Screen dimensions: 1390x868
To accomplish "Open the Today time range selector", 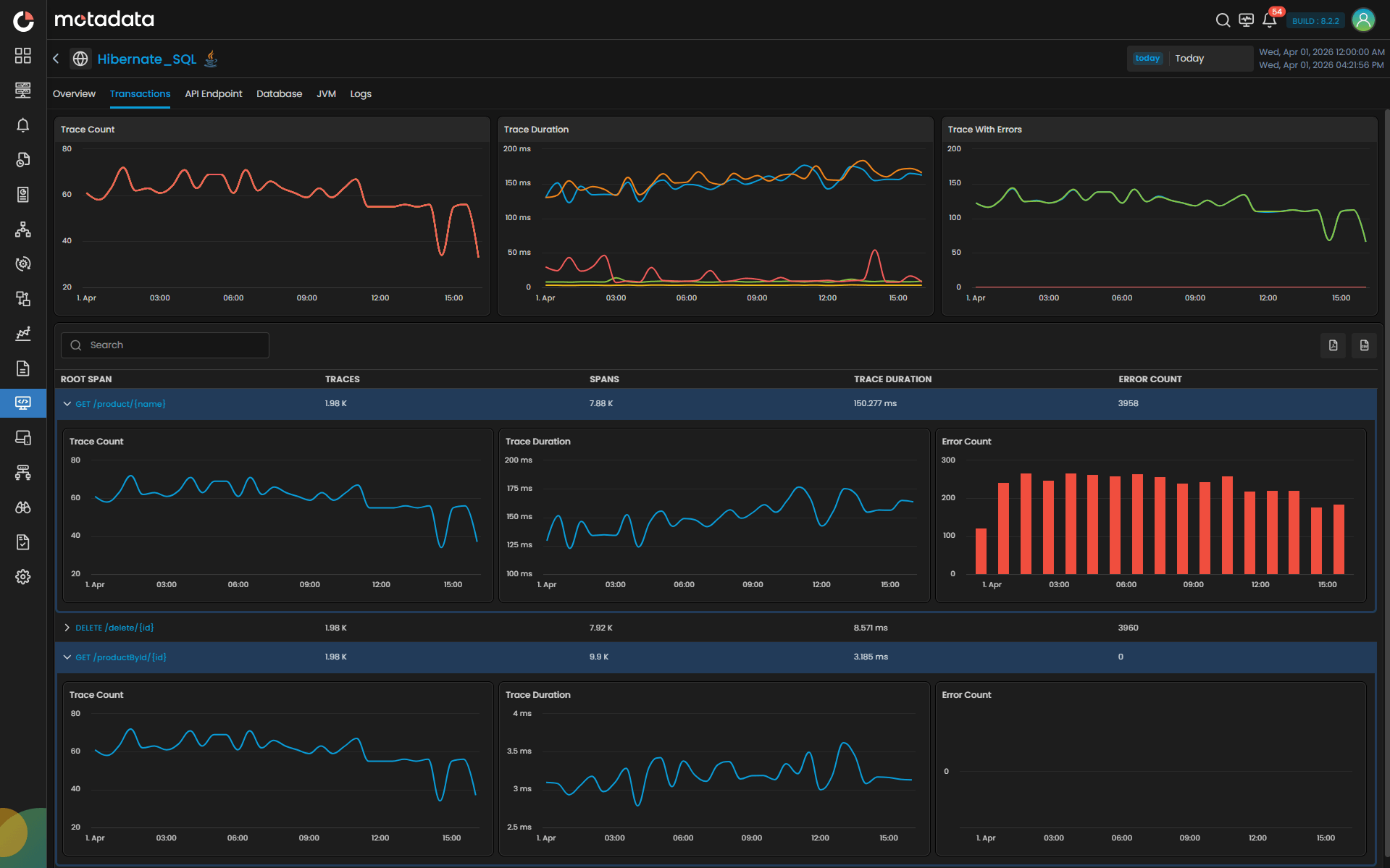I will 1189,58.
